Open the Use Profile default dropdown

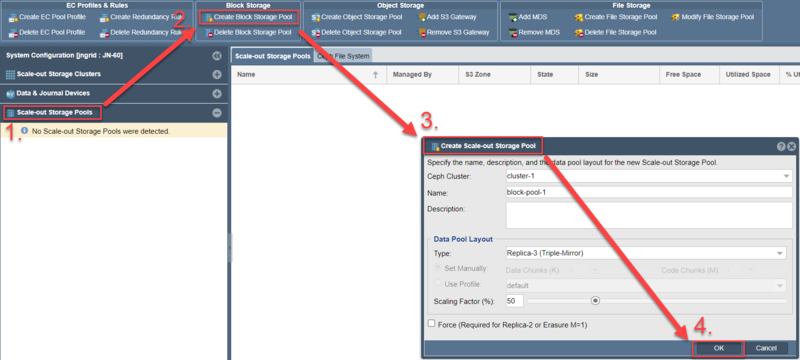[780, 286]
